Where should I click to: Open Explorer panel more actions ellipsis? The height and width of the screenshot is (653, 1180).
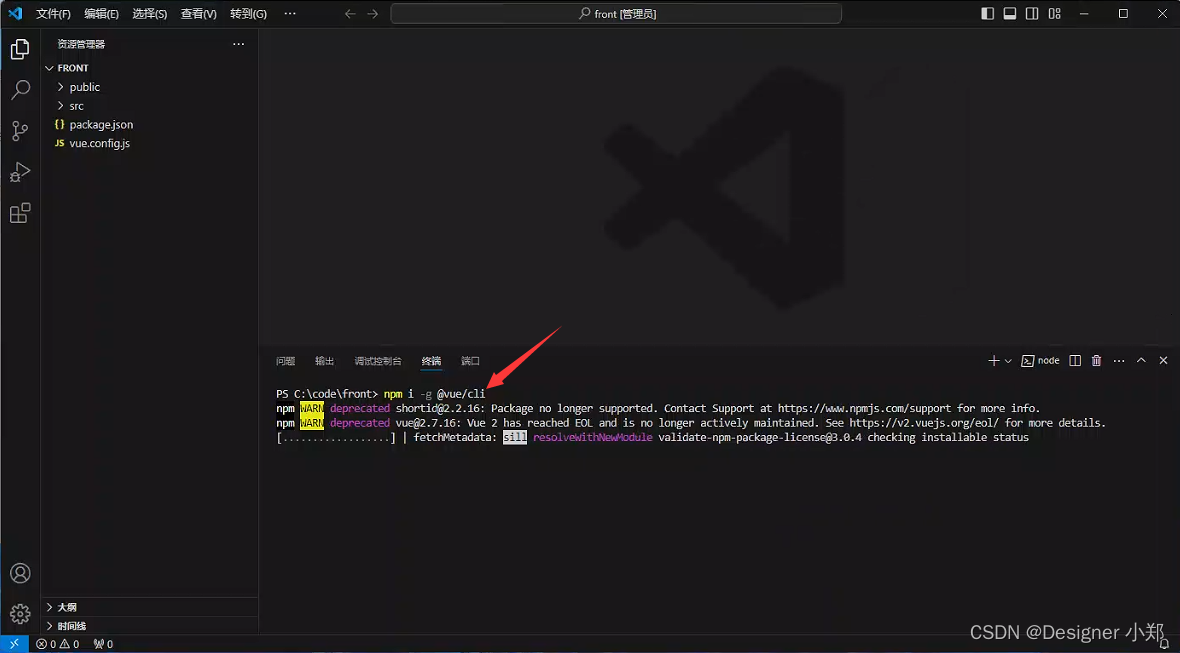(239, 44)
